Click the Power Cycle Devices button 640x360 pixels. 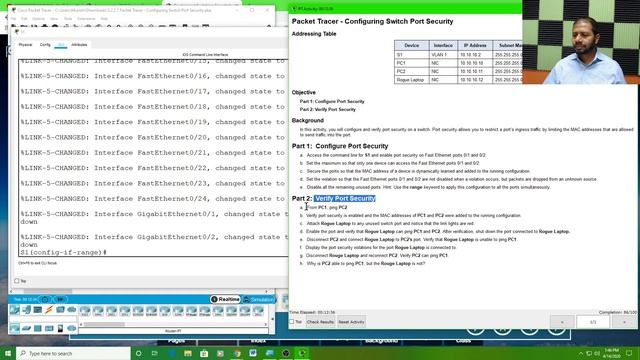[45, 299]
